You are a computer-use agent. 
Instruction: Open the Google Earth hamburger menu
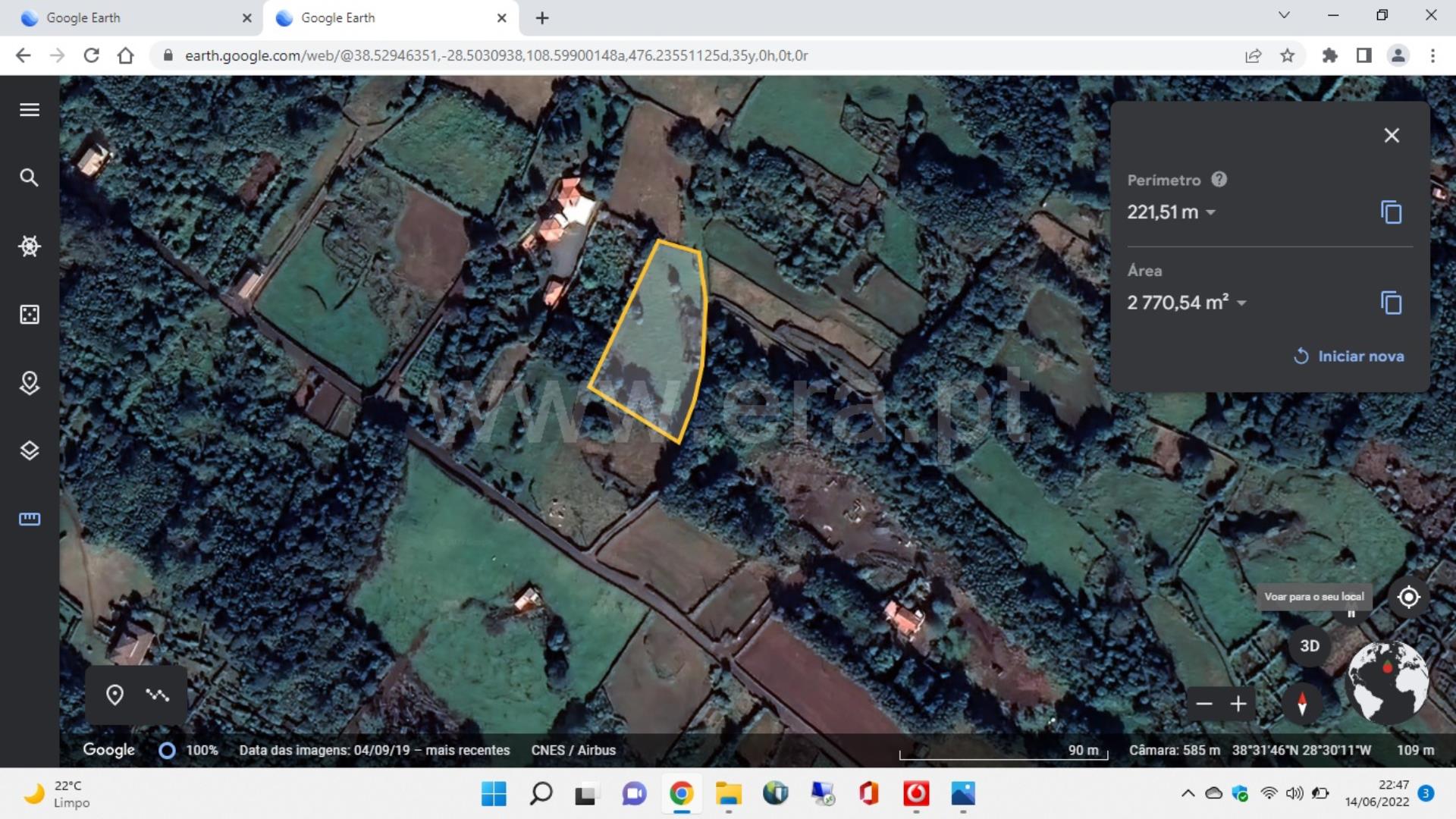click(x=30, y=110)
